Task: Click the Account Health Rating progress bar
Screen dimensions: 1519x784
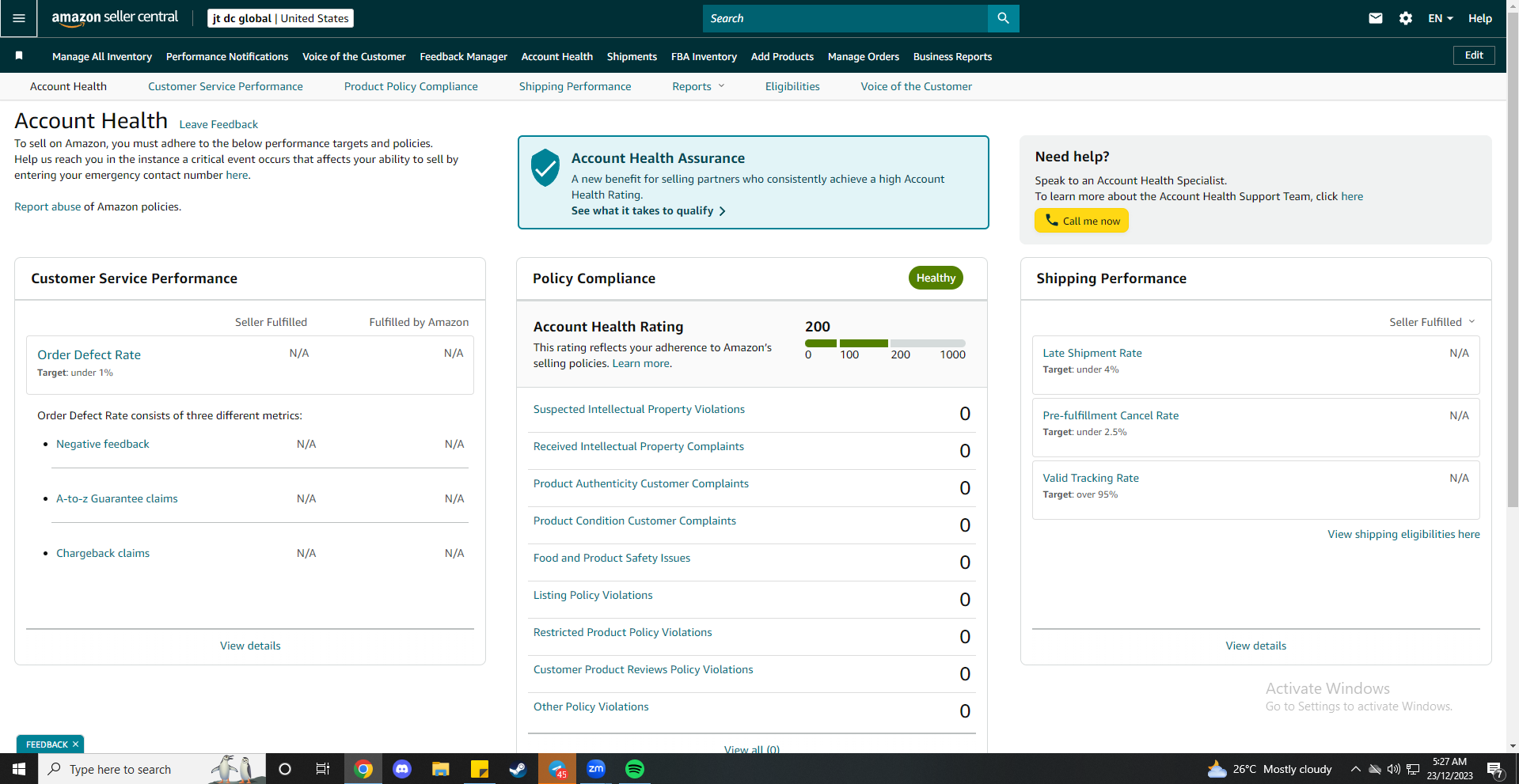Action: click(885, 343)
